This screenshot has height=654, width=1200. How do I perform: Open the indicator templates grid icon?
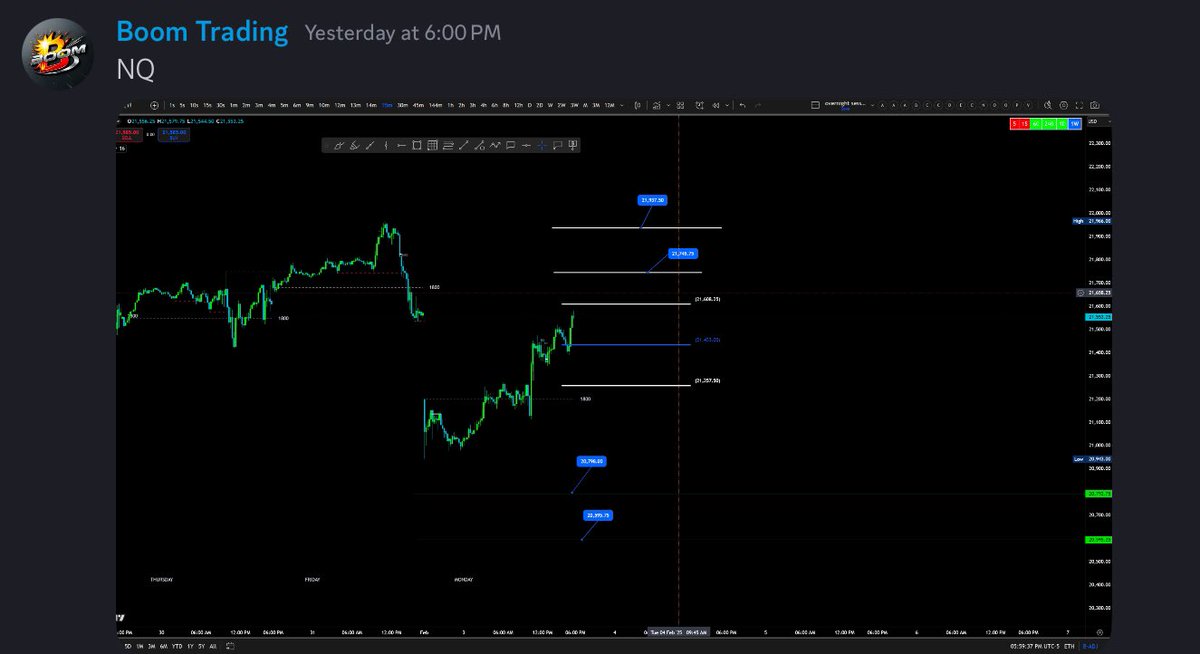[680, 104]
